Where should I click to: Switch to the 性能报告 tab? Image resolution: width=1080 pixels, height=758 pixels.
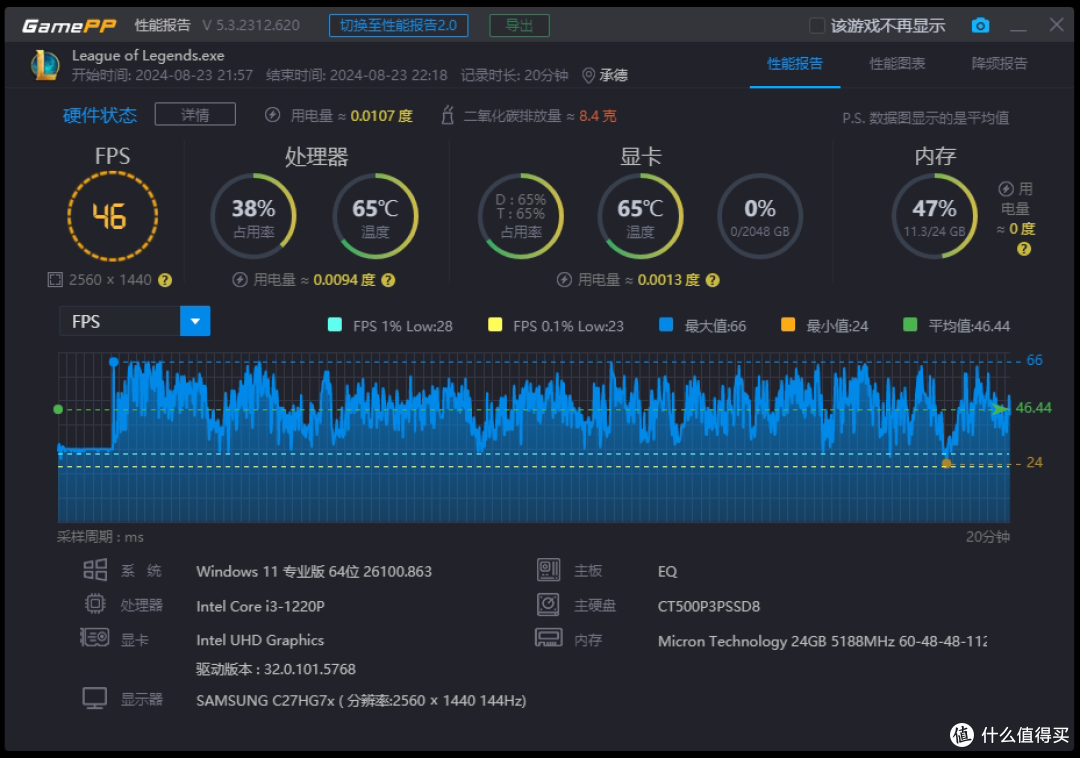[x=795, y=64]
